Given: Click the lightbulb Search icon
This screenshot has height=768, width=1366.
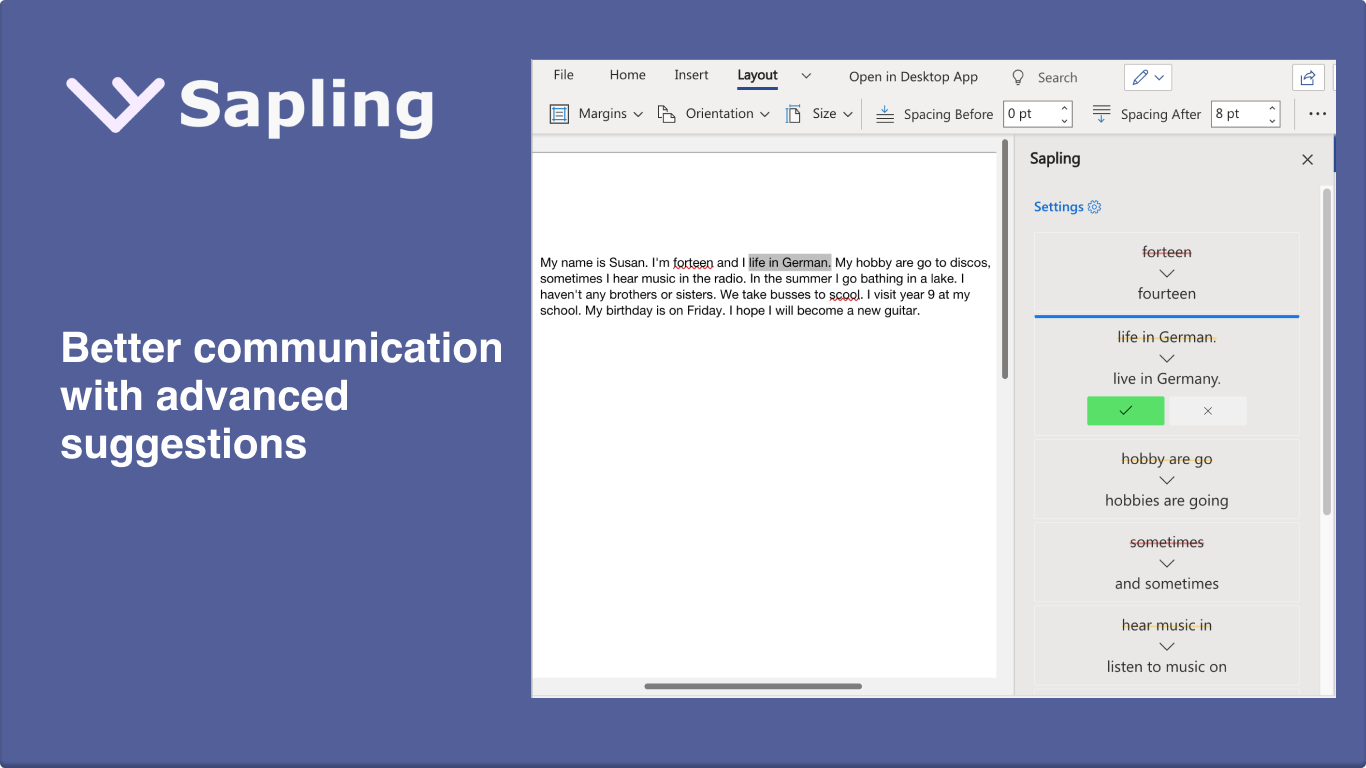Looking at the screenshot, I should 1018,77.
